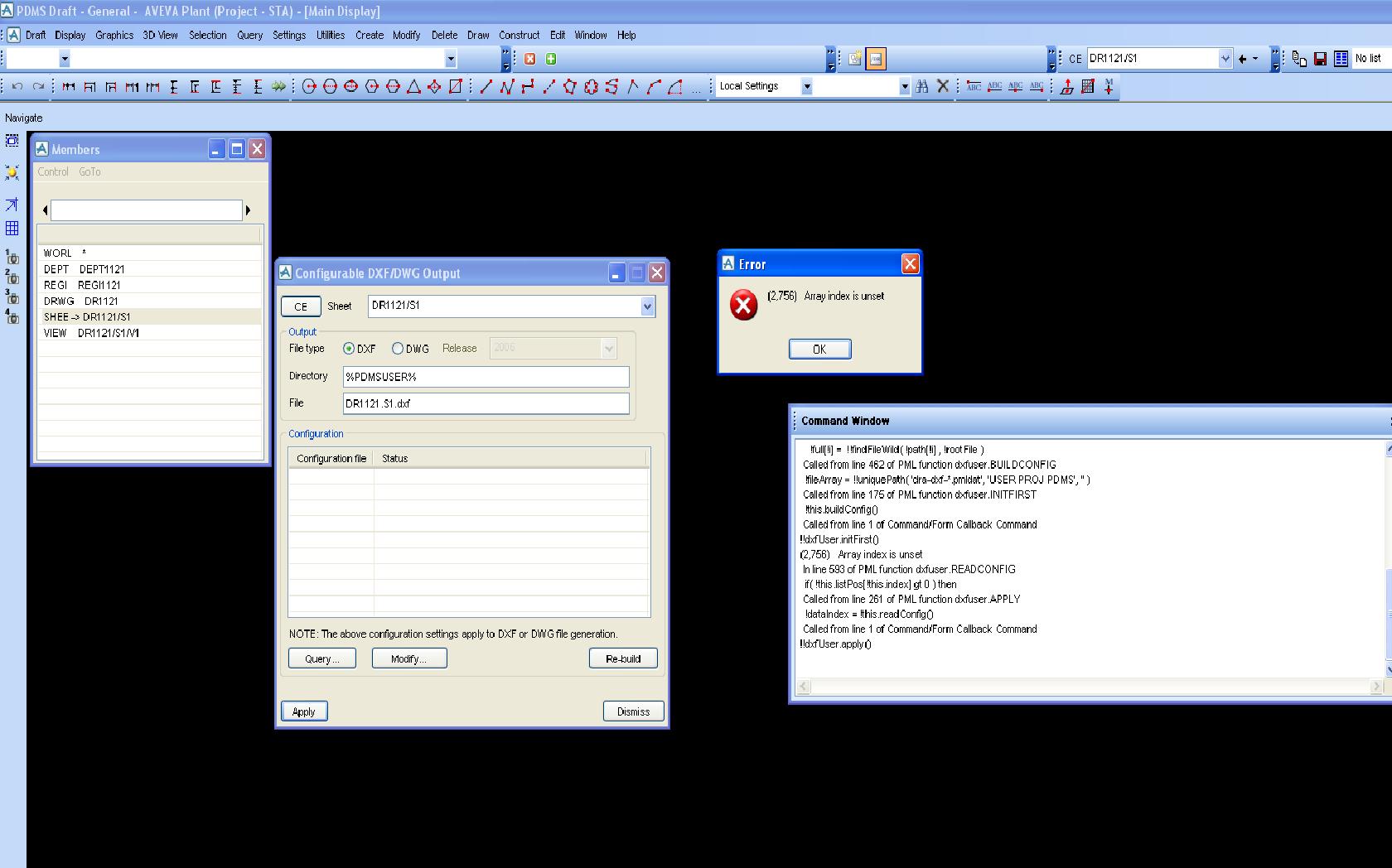
Task: Select the DXF file type radio button
Action: click(x=349, y=349)
